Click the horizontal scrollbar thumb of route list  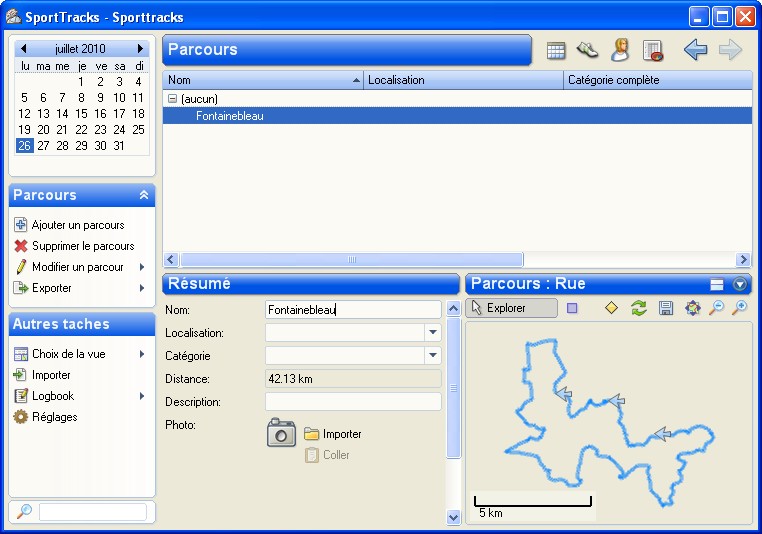pyautogui.click(x=352, y=259)
